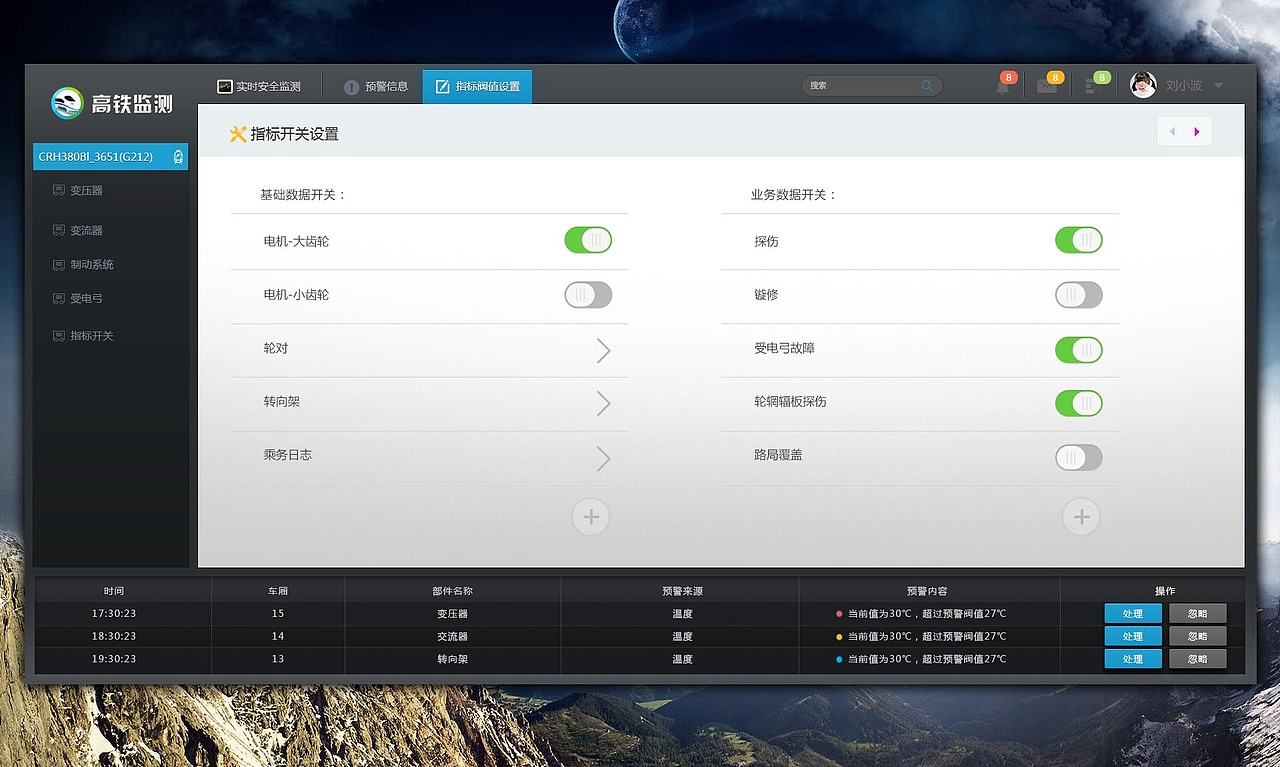Click 忽略 for the 19:30:23 转向架 alert
1280x767 pixels.
click(x=1198, y=659)
